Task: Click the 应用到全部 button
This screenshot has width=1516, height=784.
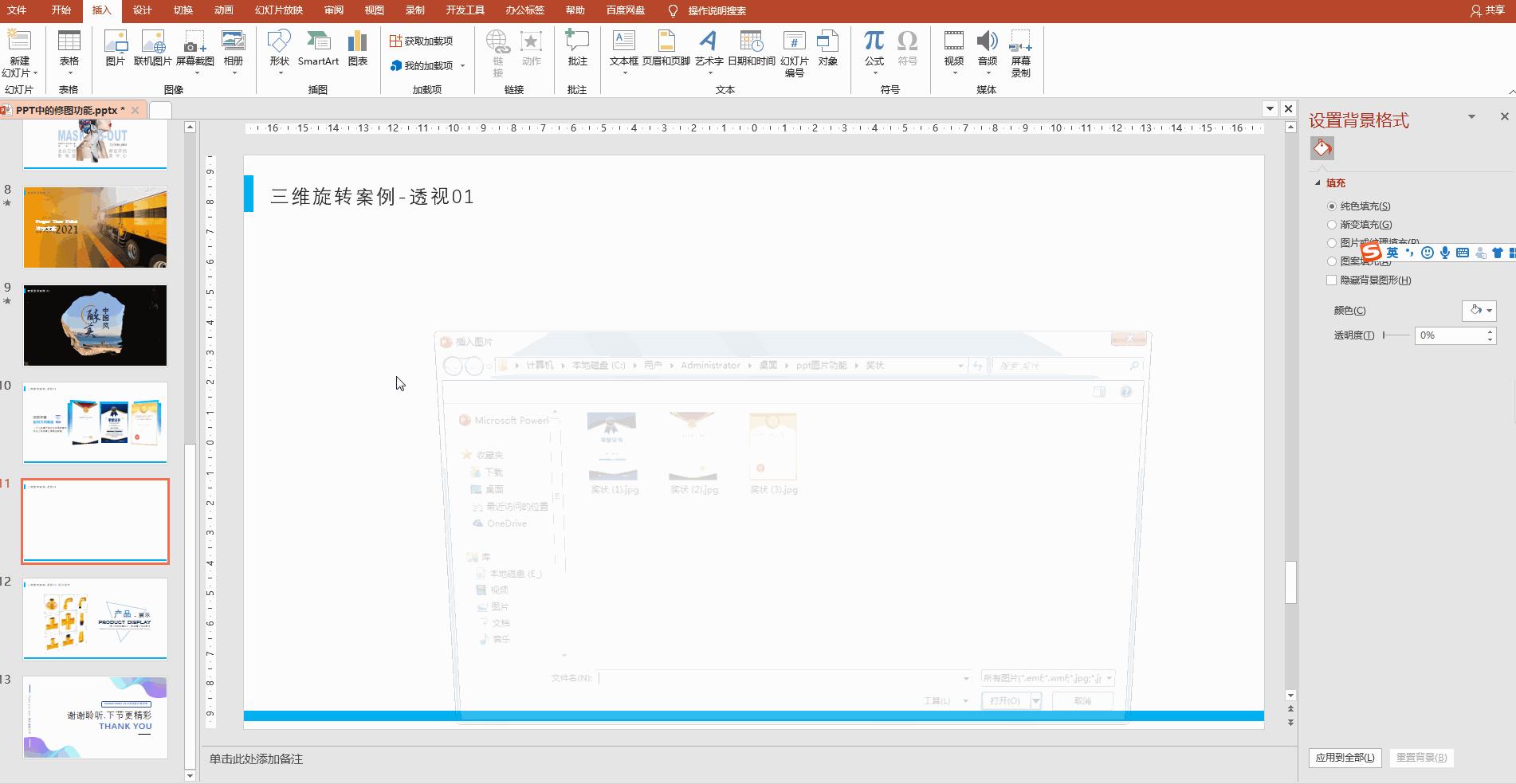Action: (1345, 758)
